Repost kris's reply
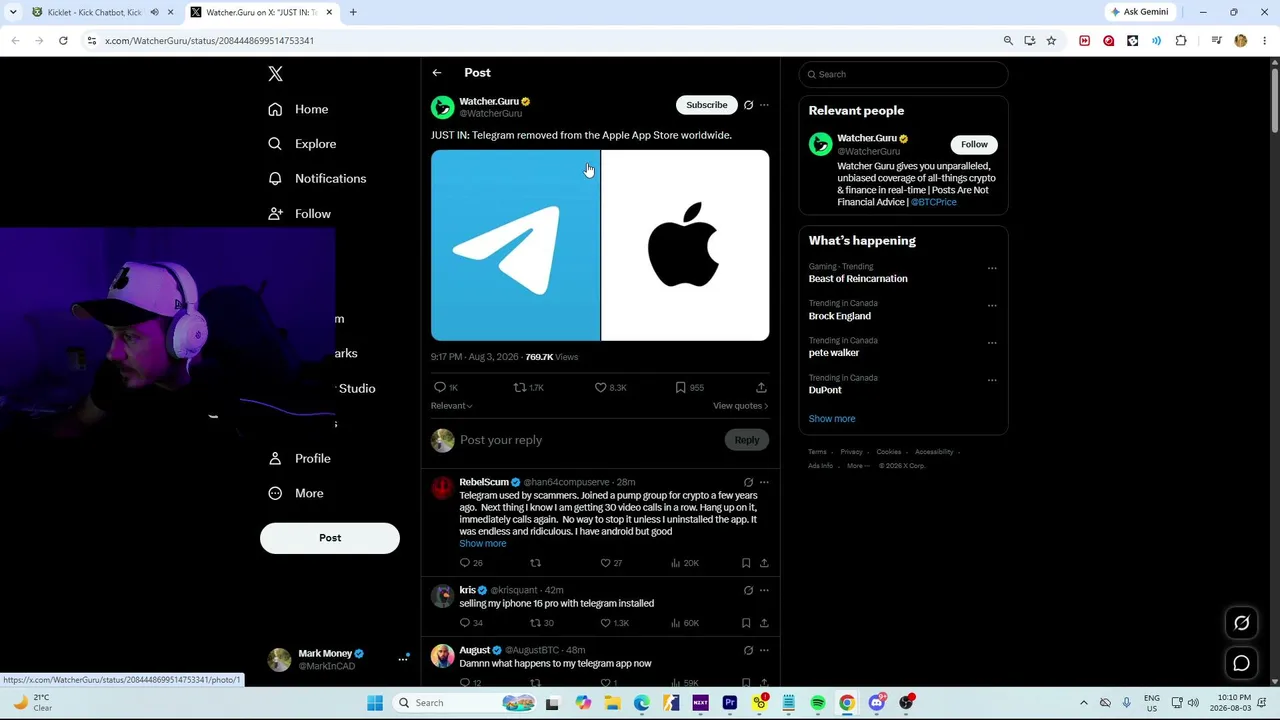 541,623
